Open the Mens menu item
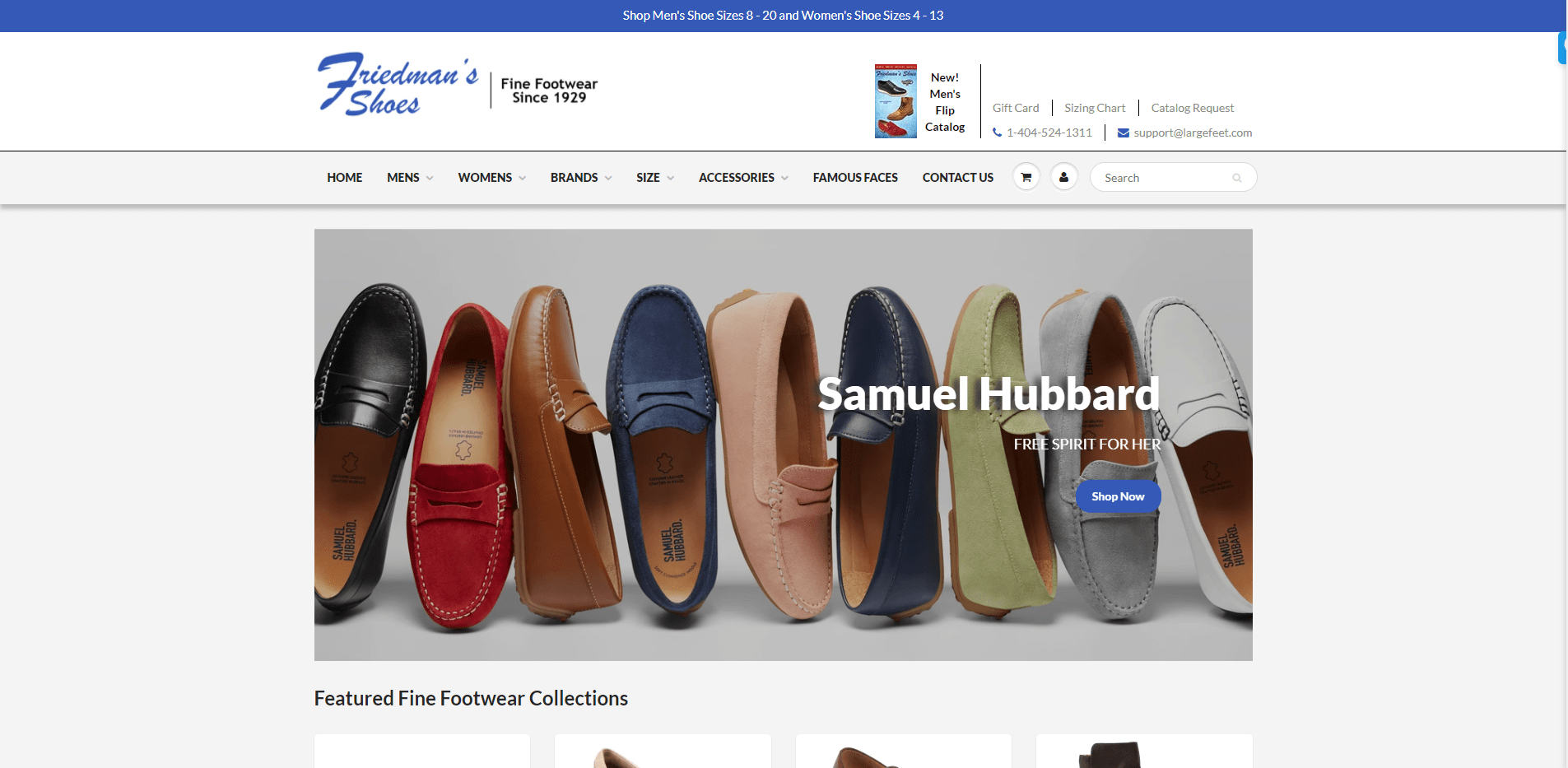 click(x=403, y=178)
